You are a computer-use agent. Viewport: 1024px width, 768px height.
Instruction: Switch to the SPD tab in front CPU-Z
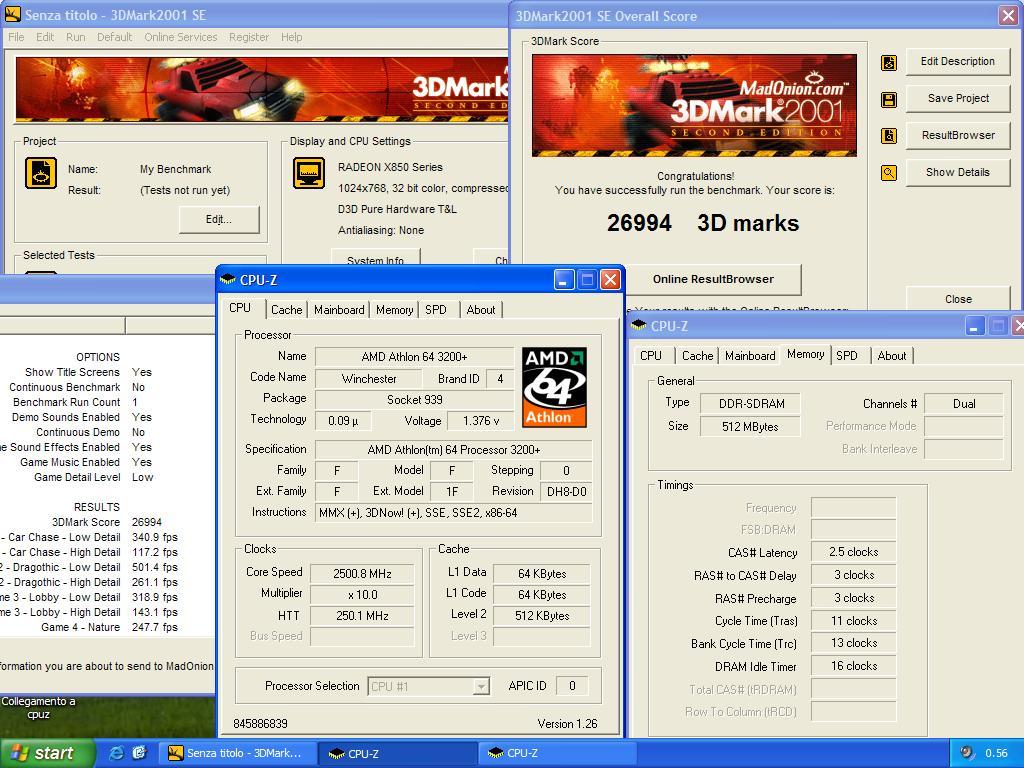(x=436, y=310)
